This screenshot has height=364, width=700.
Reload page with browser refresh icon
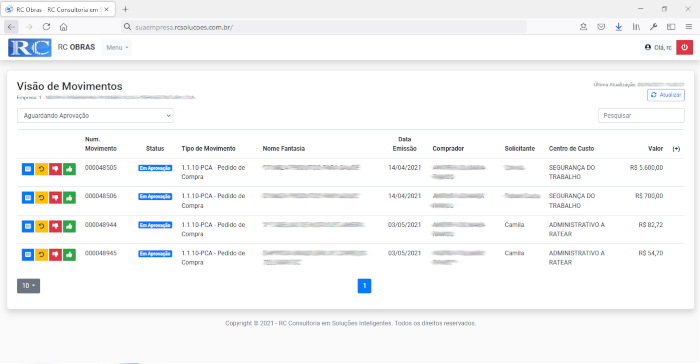click(46, 27)
